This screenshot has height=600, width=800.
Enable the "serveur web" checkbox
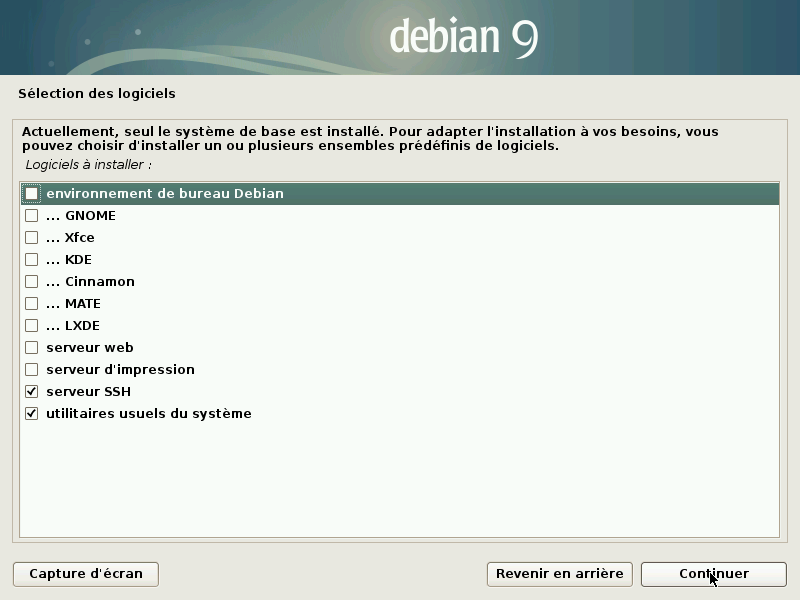click(x=29, y=347)
